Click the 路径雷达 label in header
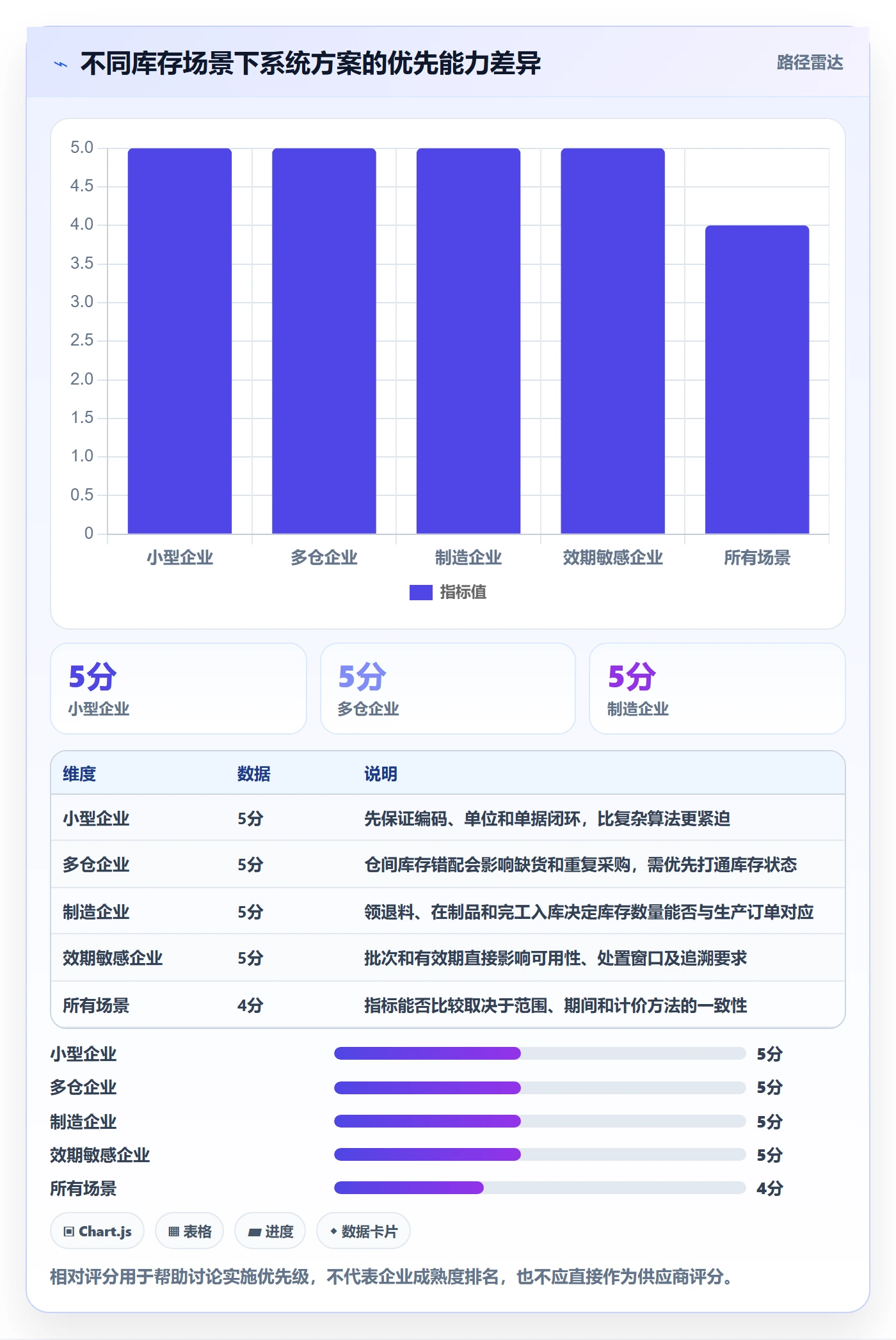 point(810,63)
